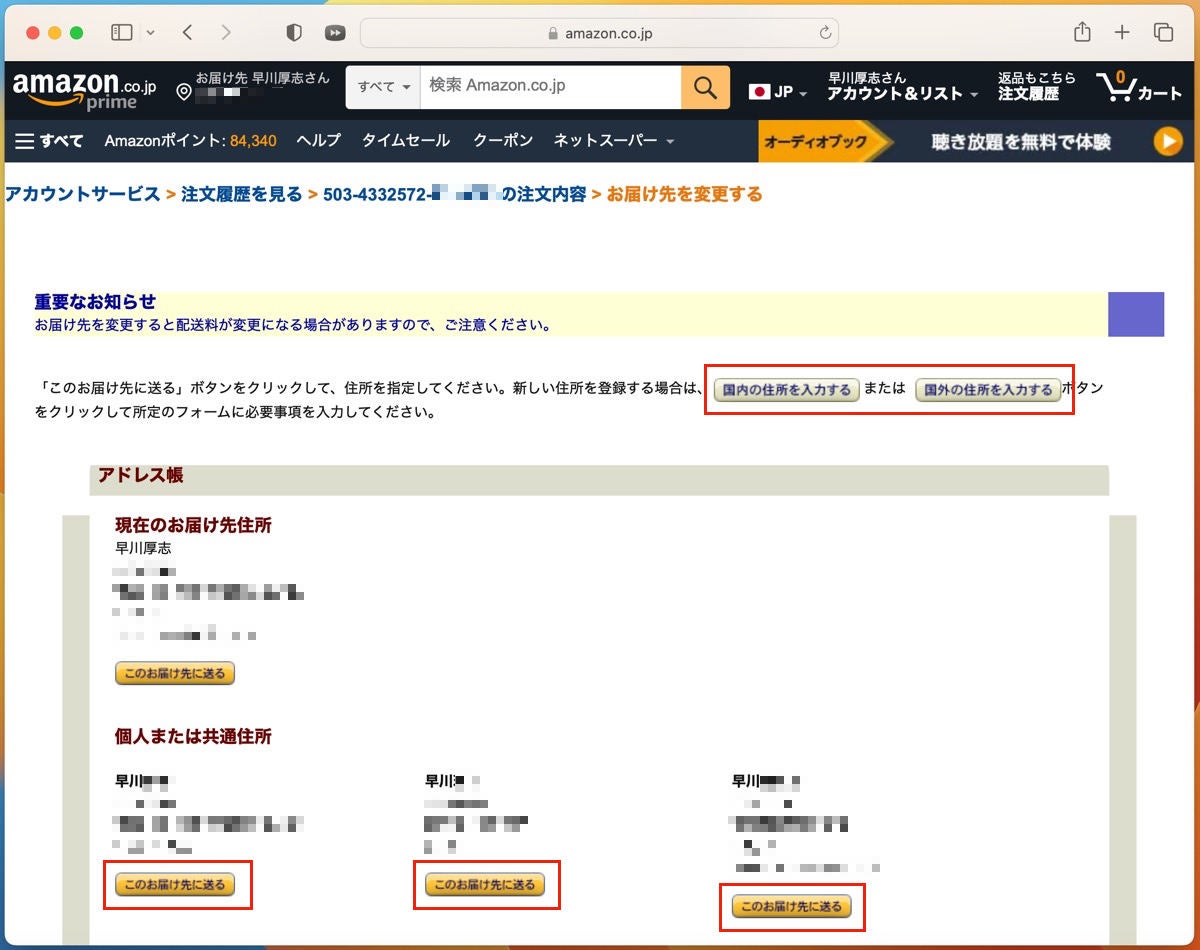The width and height of the screenshot is (1200, 950).
Task: Click the 重要なお知らせ heading
Action: tap(95, 302)
